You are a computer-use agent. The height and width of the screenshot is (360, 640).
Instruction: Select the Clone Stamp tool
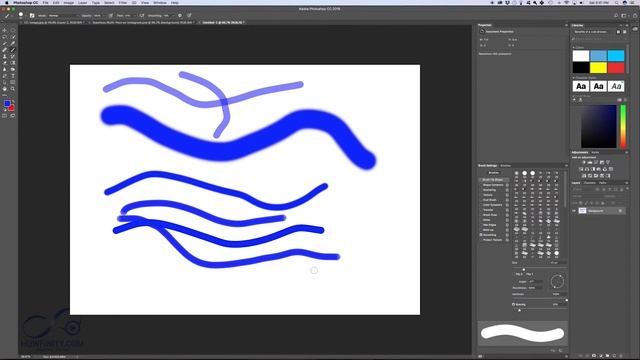coord(4,56)
